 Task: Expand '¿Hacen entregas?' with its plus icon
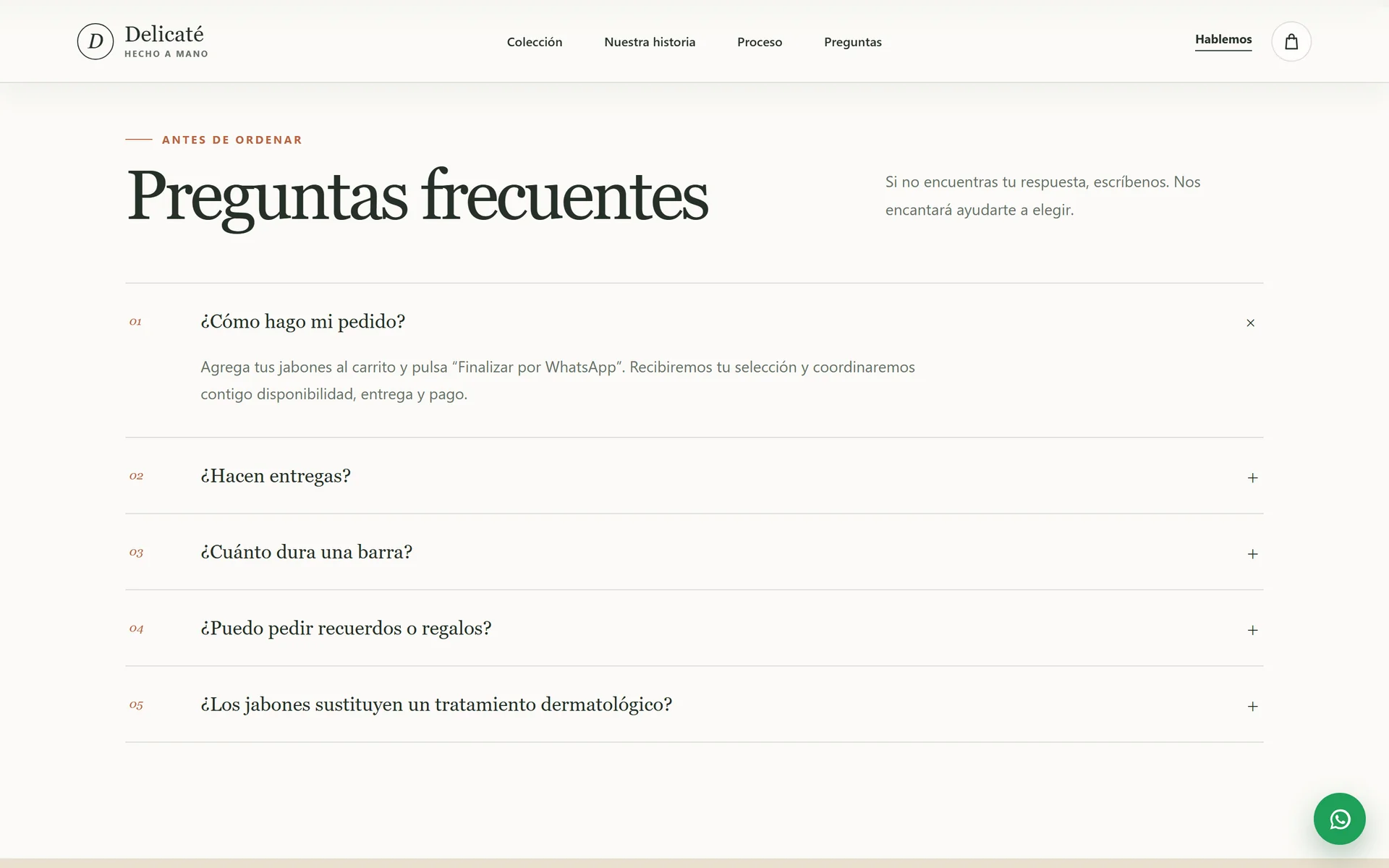[1252, 477]
